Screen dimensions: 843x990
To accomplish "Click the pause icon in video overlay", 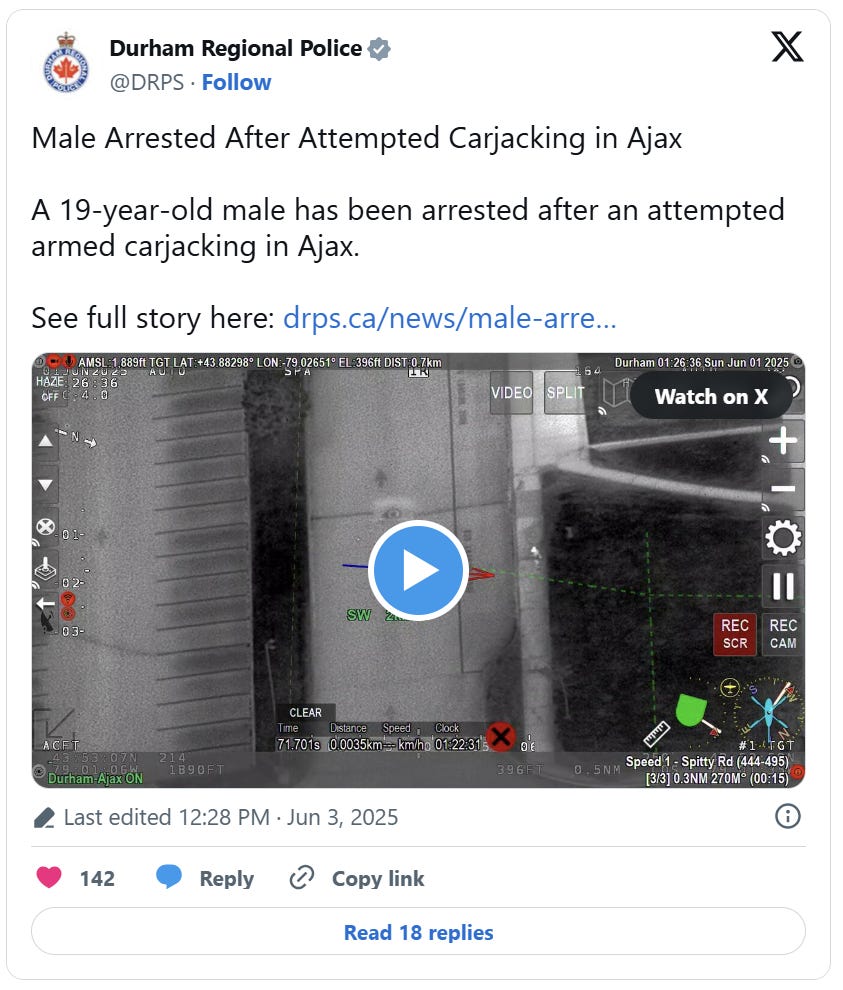I will point(783,587).
